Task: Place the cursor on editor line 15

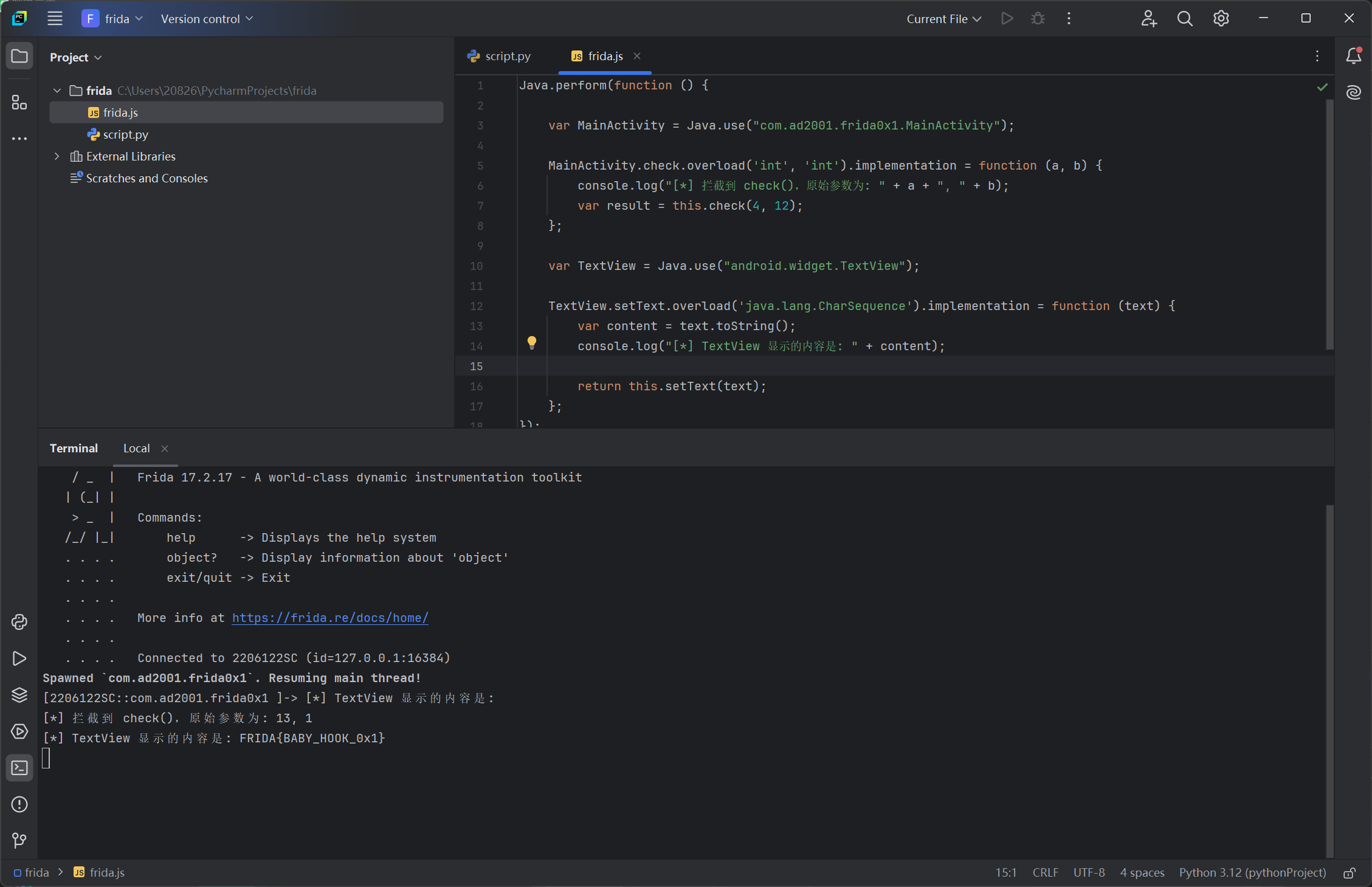Action: [x=894, y=366]
